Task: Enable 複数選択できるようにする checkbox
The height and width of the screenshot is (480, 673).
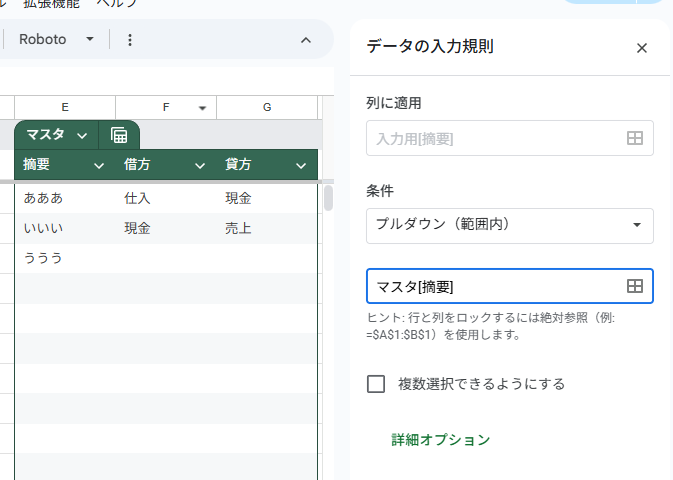Action: tap(376, 384)
